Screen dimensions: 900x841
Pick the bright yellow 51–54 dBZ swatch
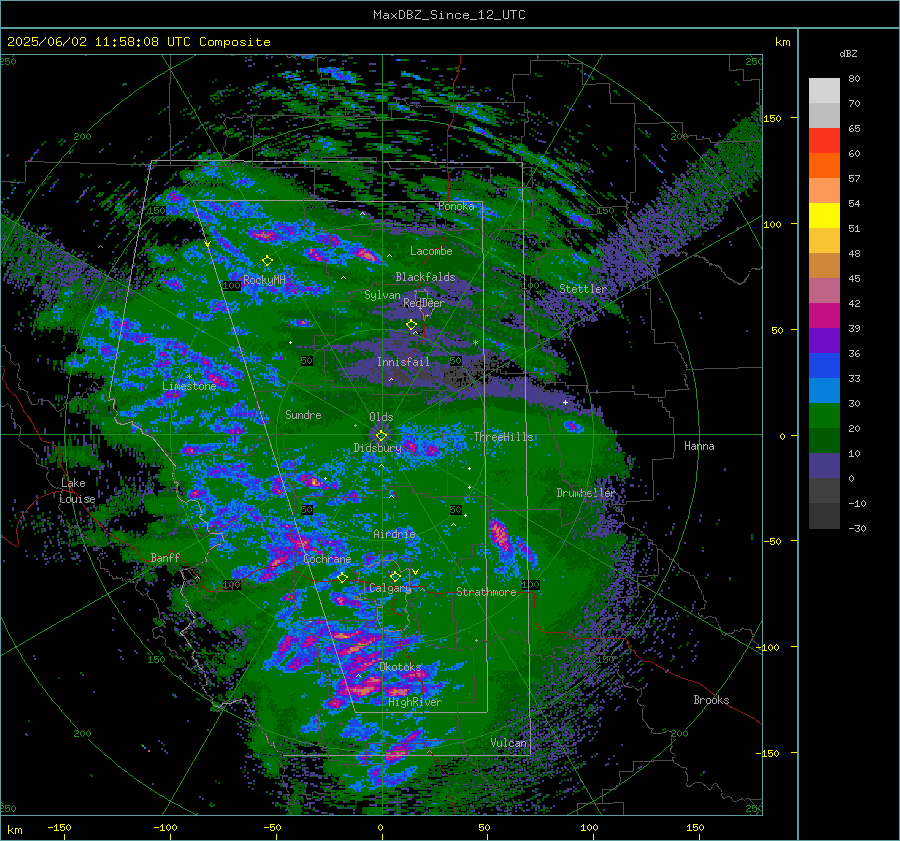[824, 216]
